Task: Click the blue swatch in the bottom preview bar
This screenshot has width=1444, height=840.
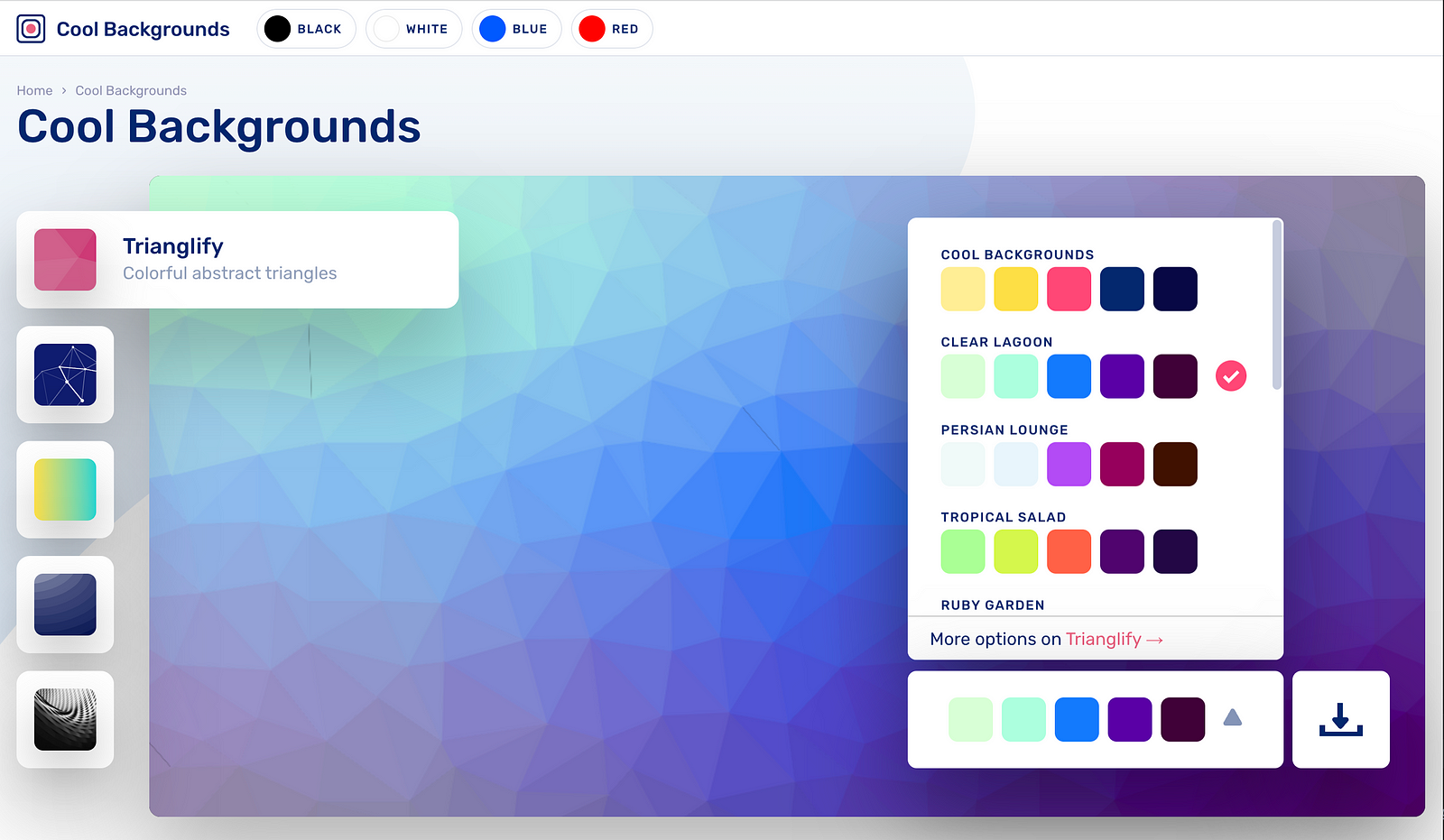Action: point(1077,719)
